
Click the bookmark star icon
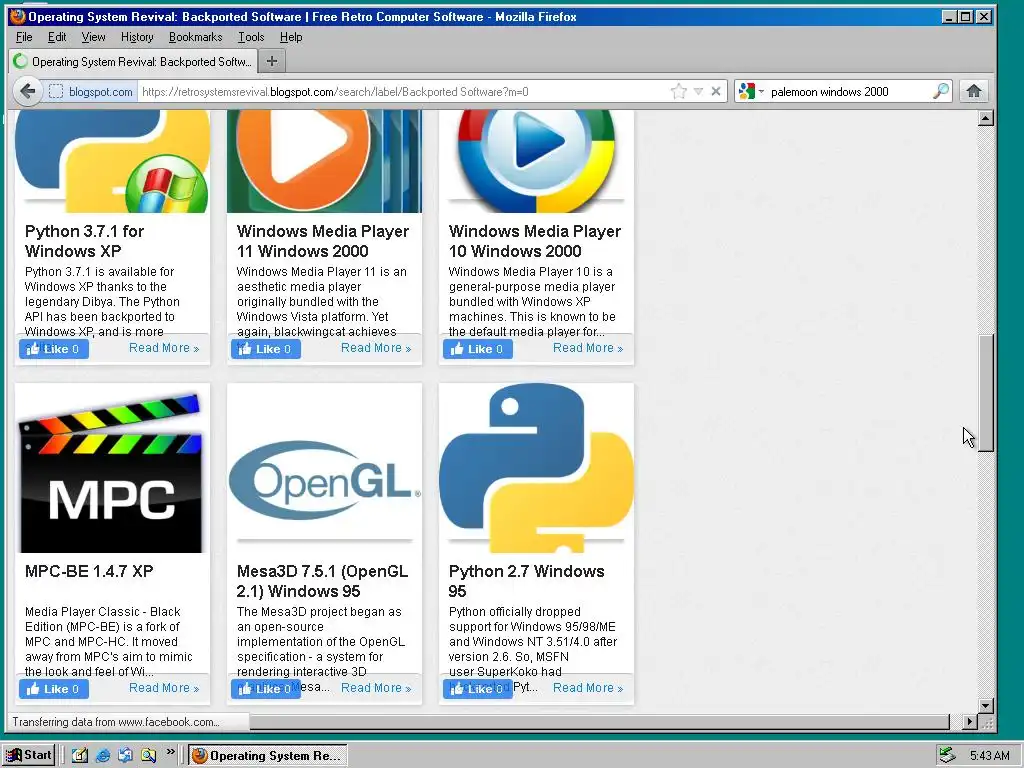pyautogui.click(x=679, y=91)
